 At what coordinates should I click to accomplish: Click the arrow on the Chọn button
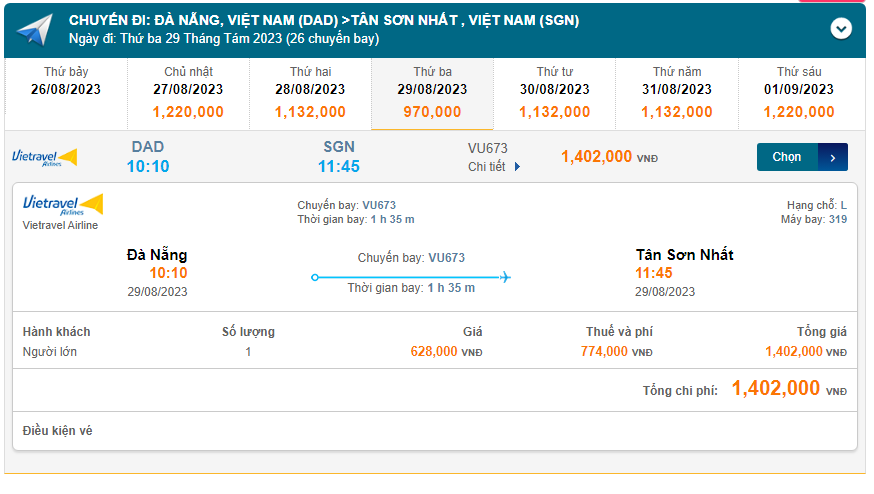pos(833,157)
